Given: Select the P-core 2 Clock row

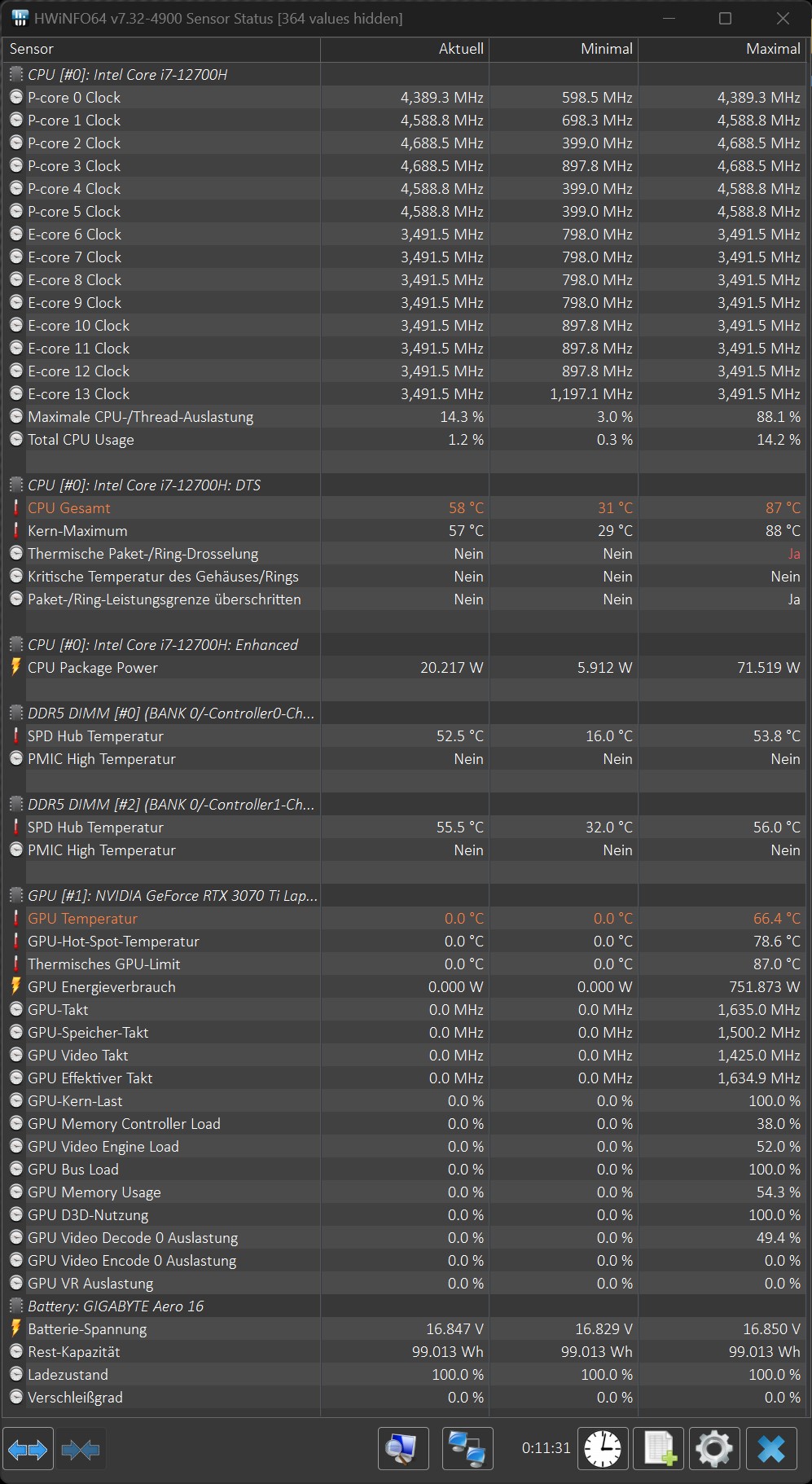Looking at the screenshot, I should (x=405, y=143).
